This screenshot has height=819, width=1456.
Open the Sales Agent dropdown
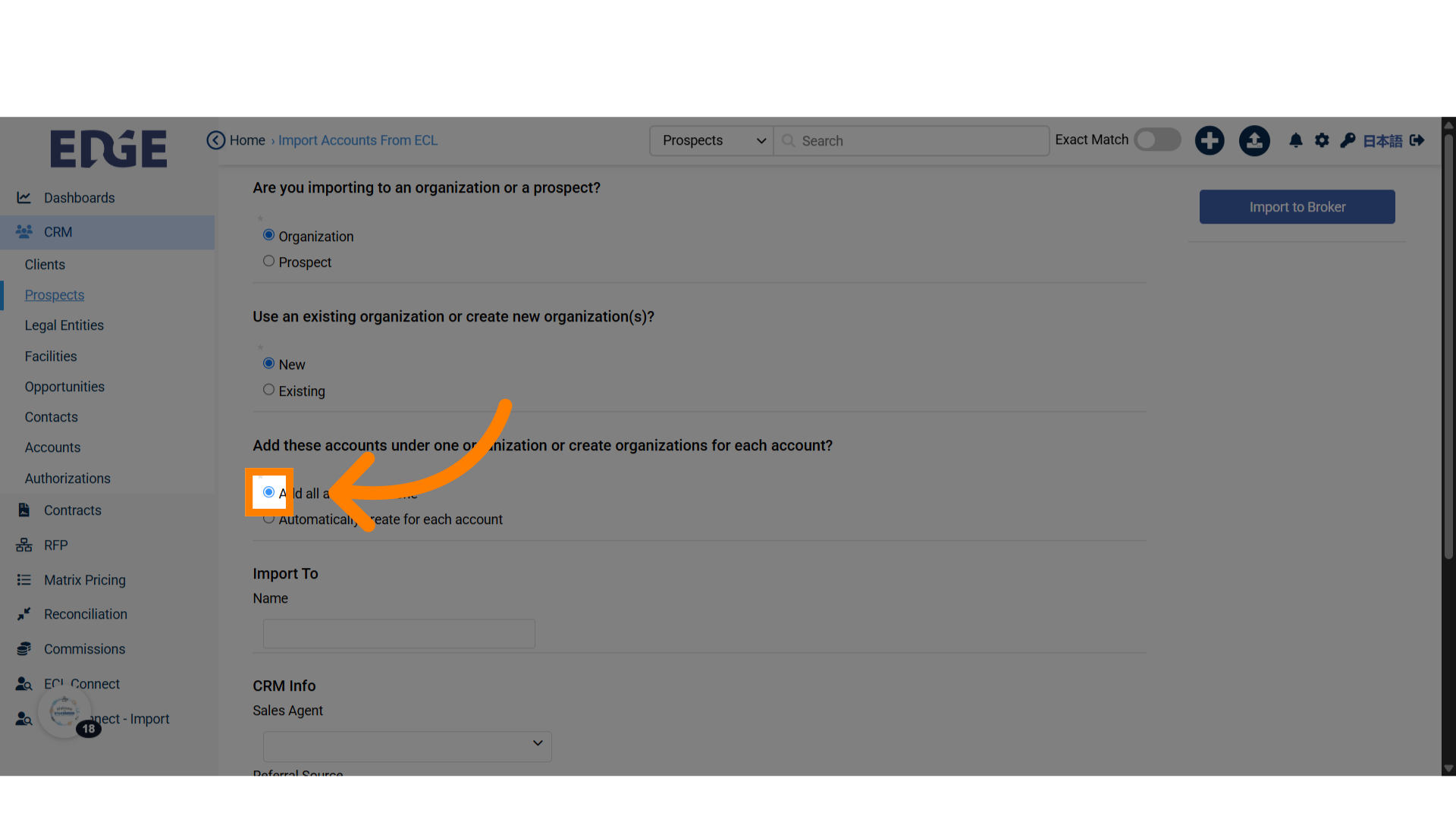point(407,746)
